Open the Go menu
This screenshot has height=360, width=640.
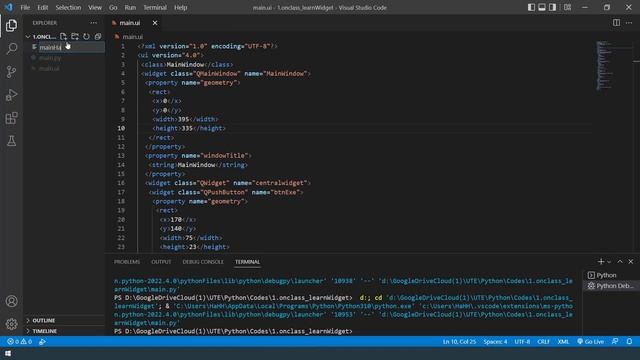pyautogui.click(x=113, y=7)
